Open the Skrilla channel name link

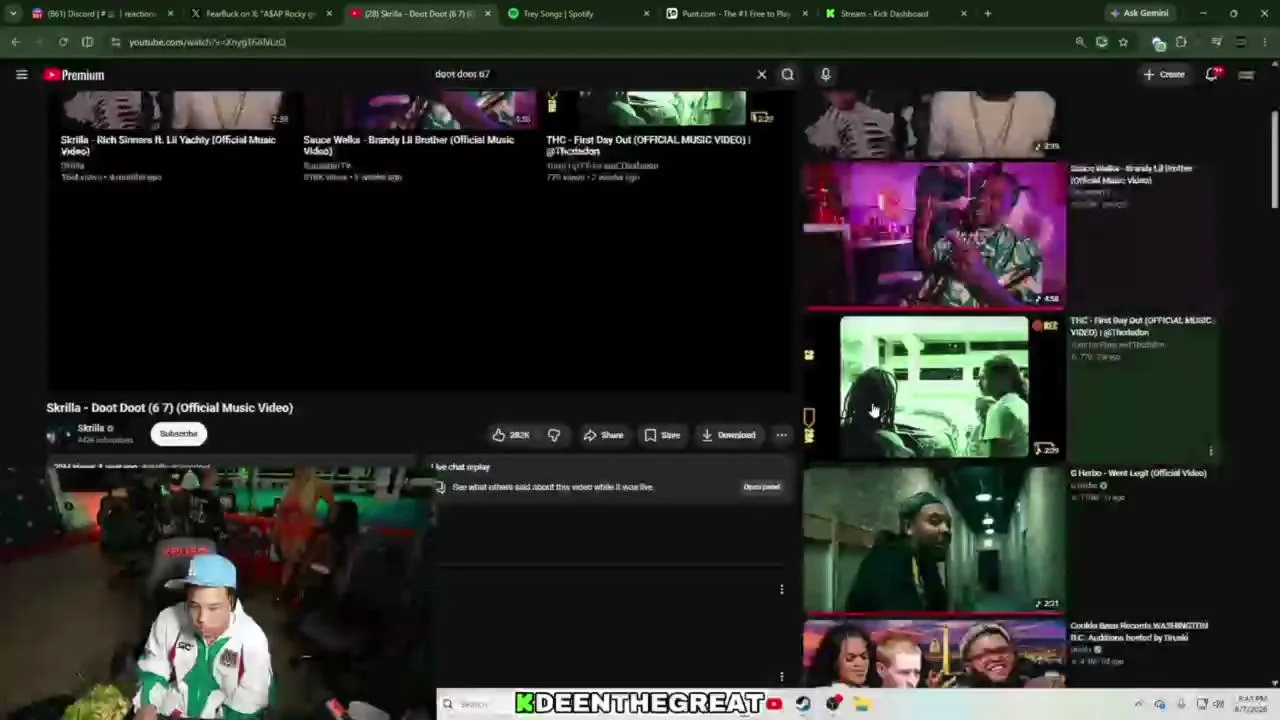91,428
